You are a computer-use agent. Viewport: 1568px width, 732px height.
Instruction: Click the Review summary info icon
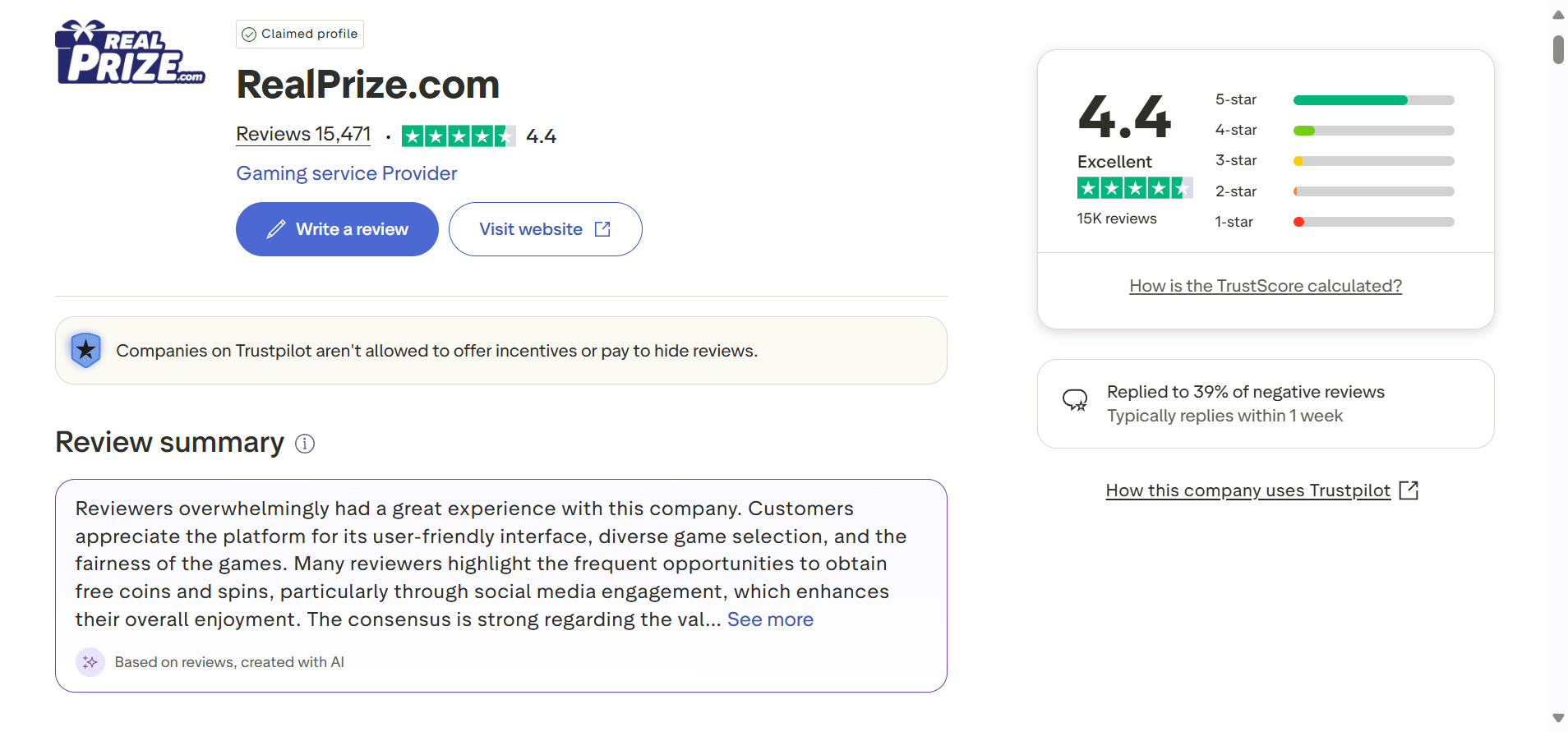point(305,444)
